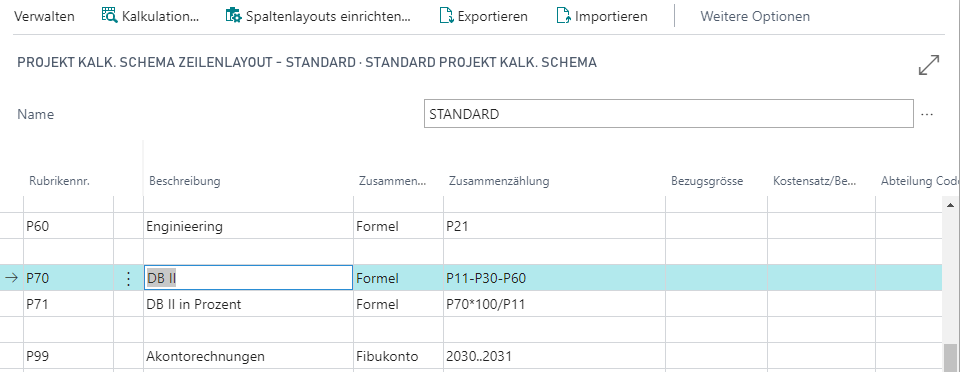Image resolution: width=960 pixels, height=372 pixels.
Task: Select the Engineering description cell
Action: [249, 226]
